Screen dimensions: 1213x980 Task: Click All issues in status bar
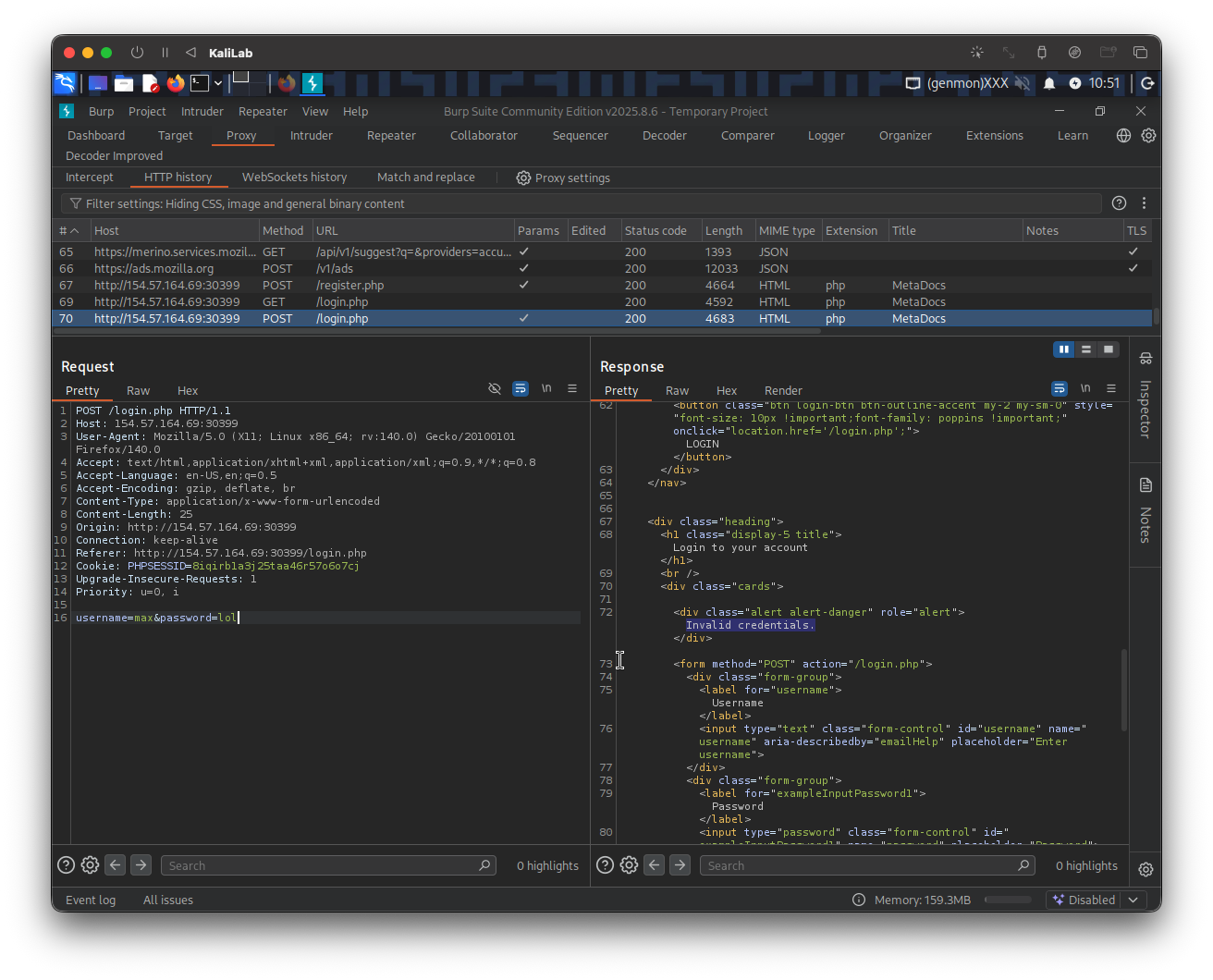168,900
